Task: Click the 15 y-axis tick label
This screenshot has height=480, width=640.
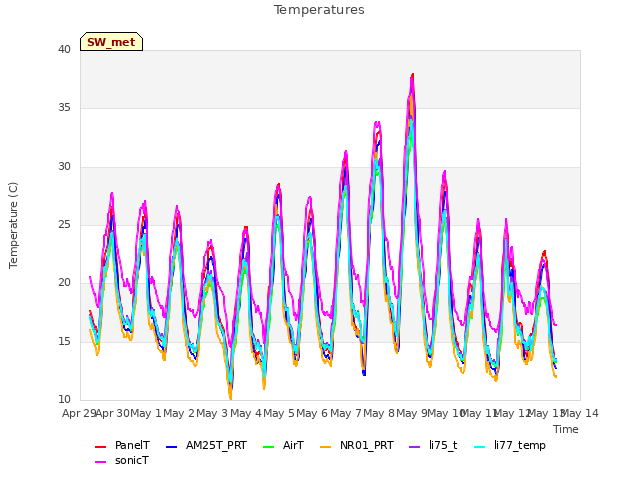Action: [64, 341]
